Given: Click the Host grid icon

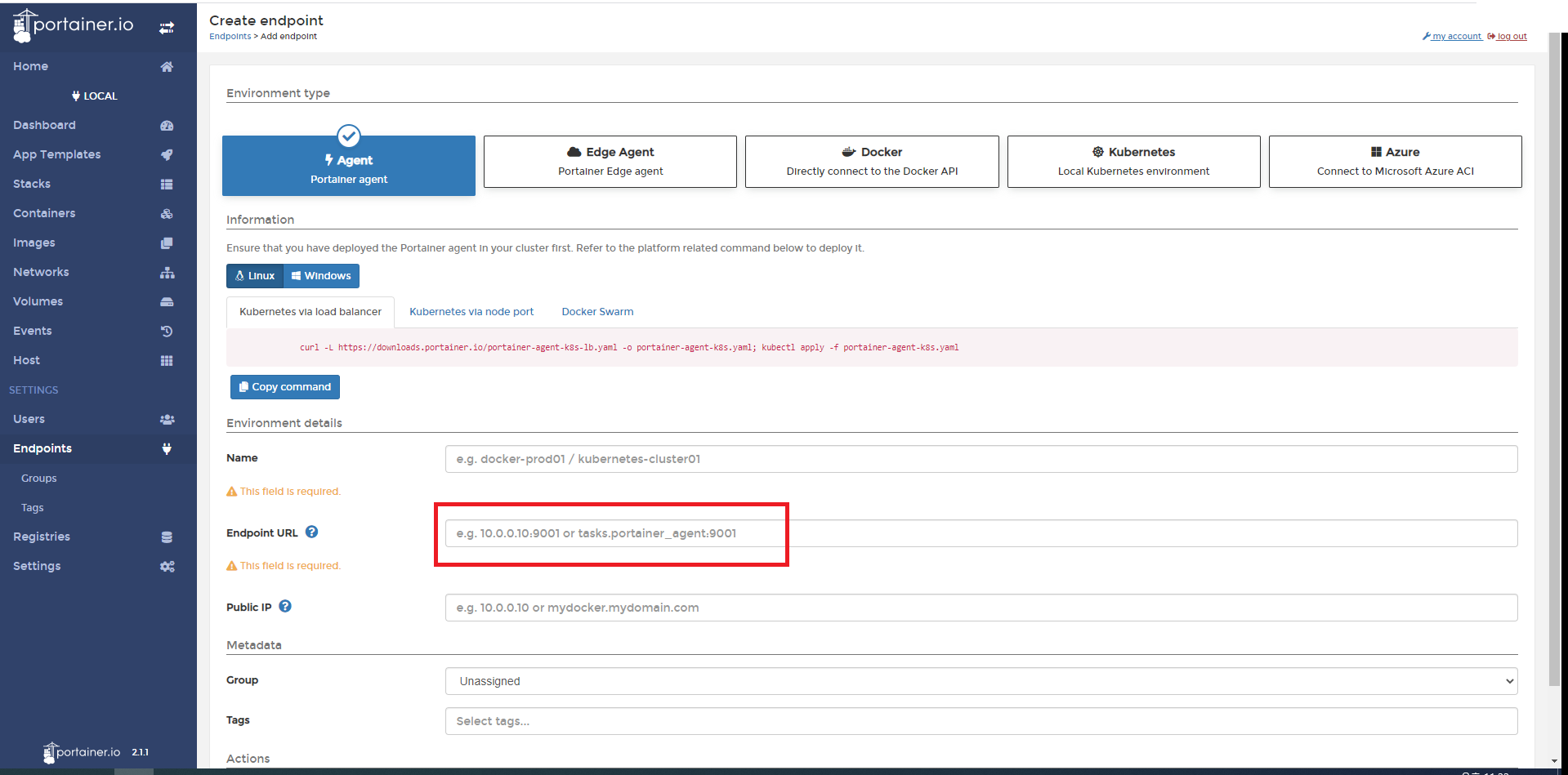Looking at the screenshot, I should pos(167,361).
